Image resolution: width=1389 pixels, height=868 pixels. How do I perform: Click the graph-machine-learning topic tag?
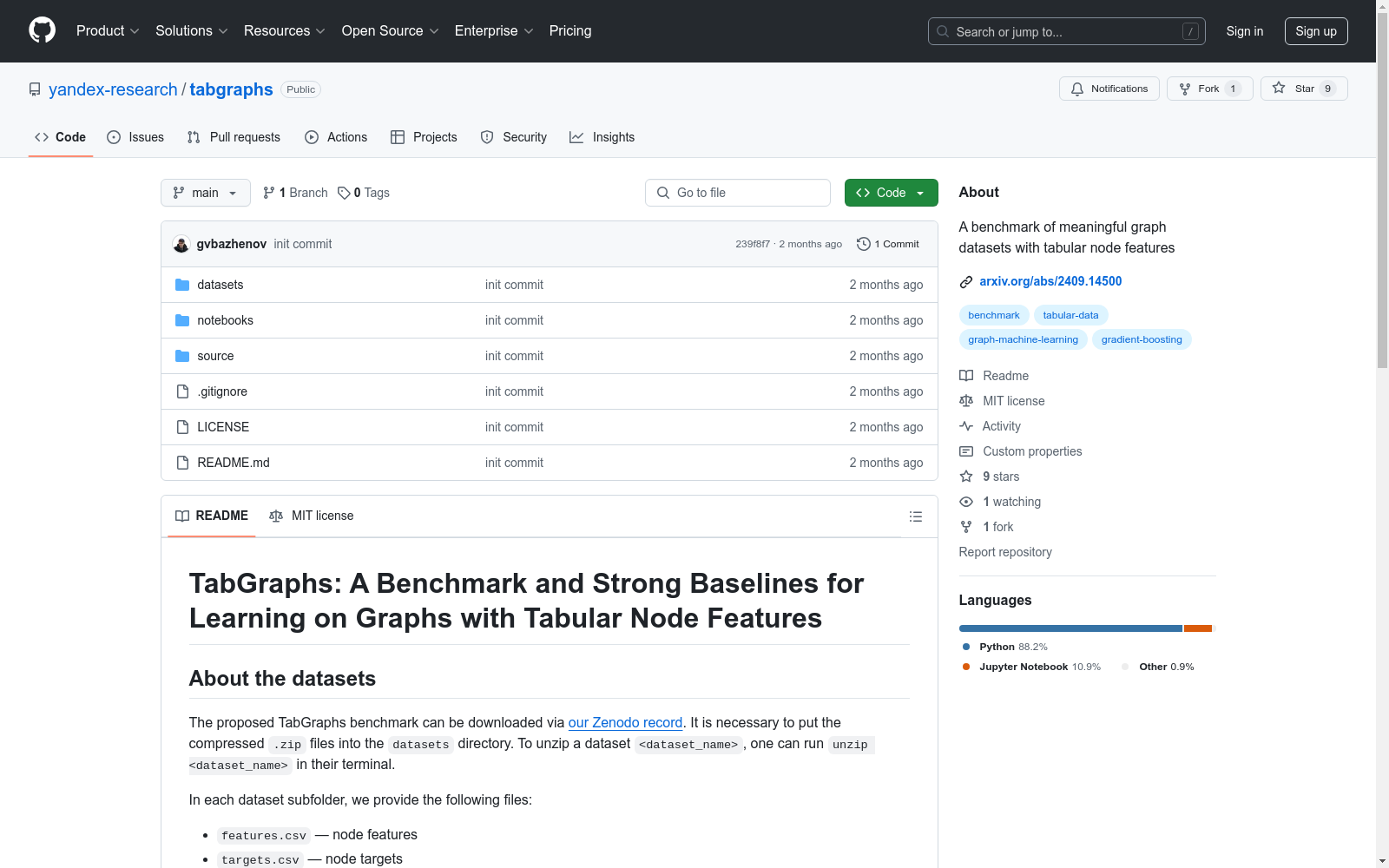click(x=1023, y=339)
